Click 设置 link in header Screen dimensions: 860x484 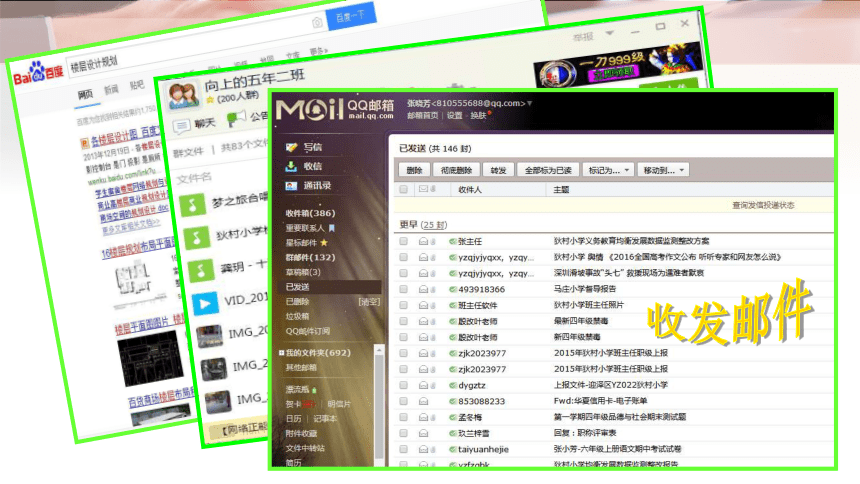click(455, 116)
